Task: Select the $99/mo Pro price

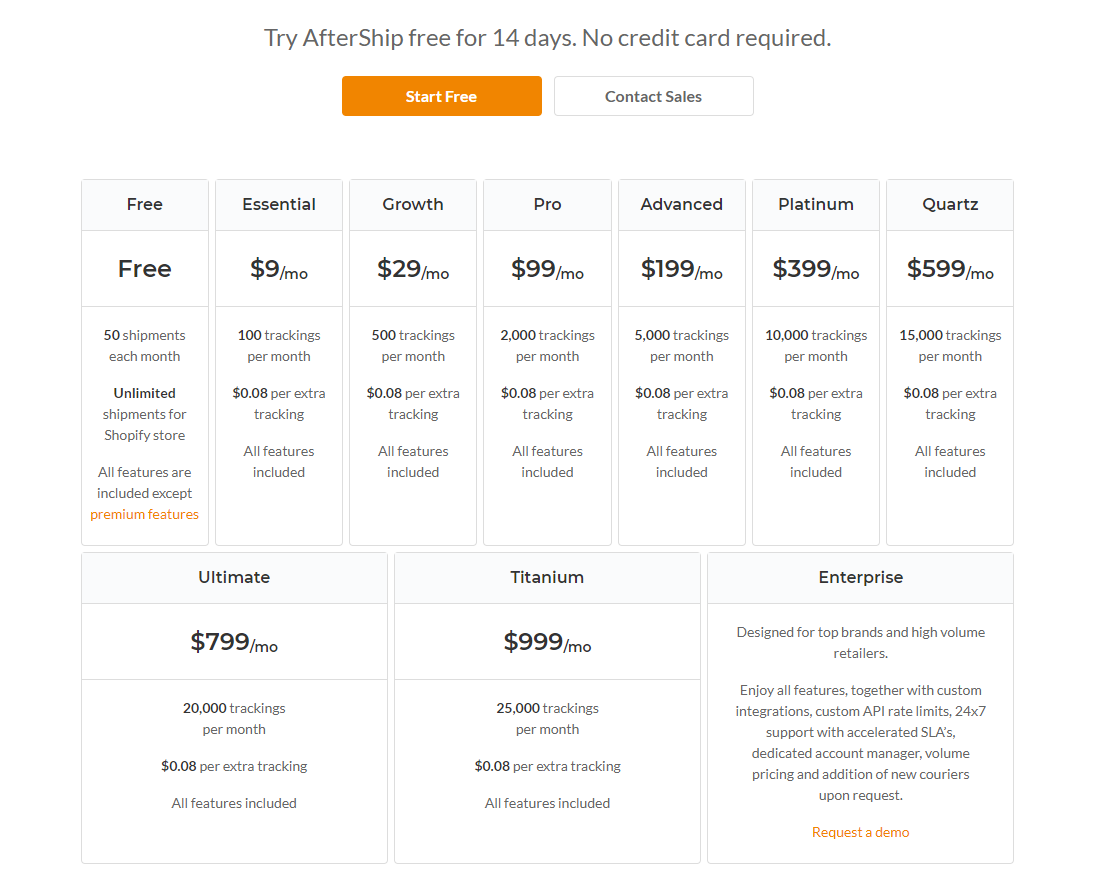Action: pyautogui.click(x=547, y=269)
